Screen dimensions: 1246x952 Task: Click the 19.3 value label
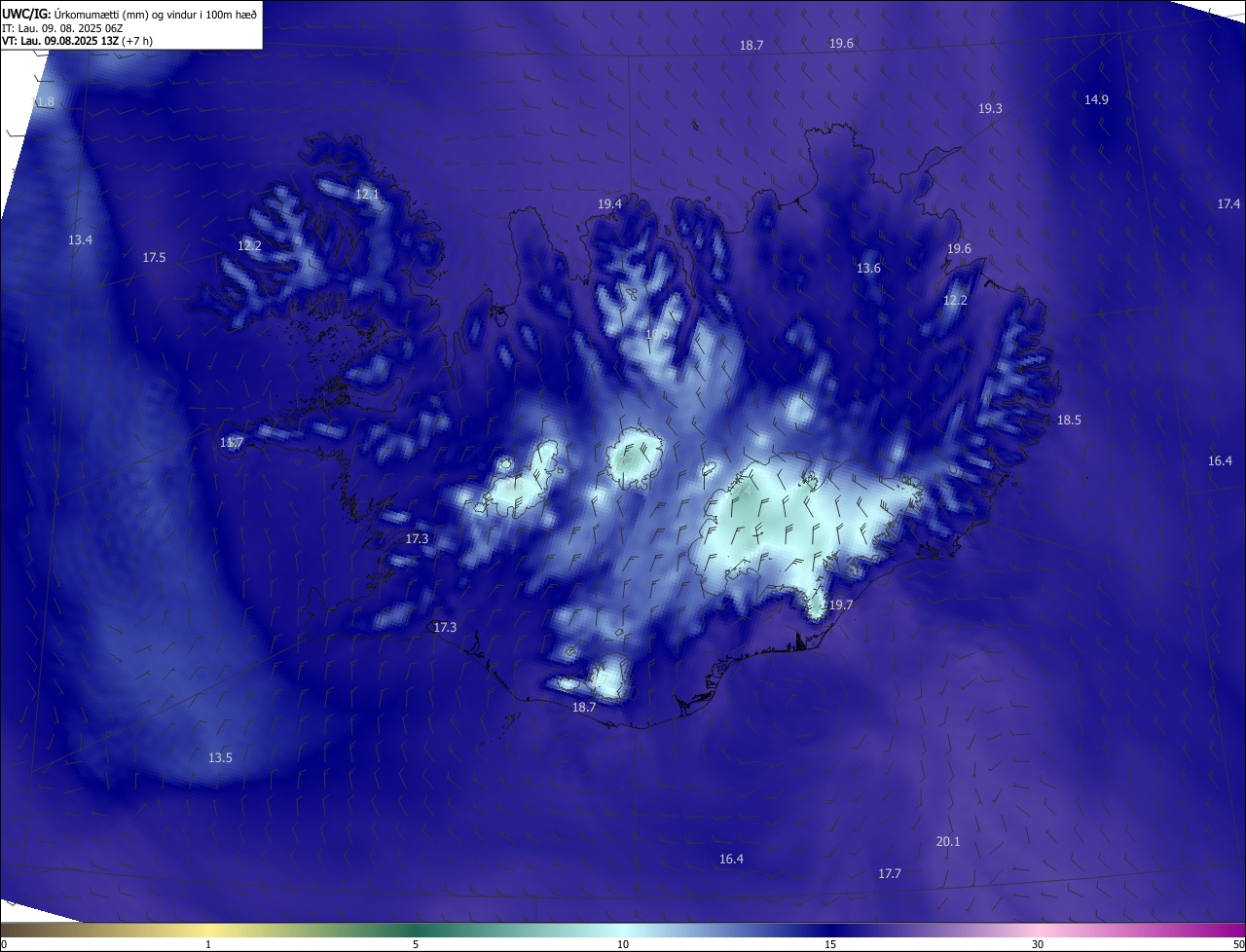tap(990, 109)
